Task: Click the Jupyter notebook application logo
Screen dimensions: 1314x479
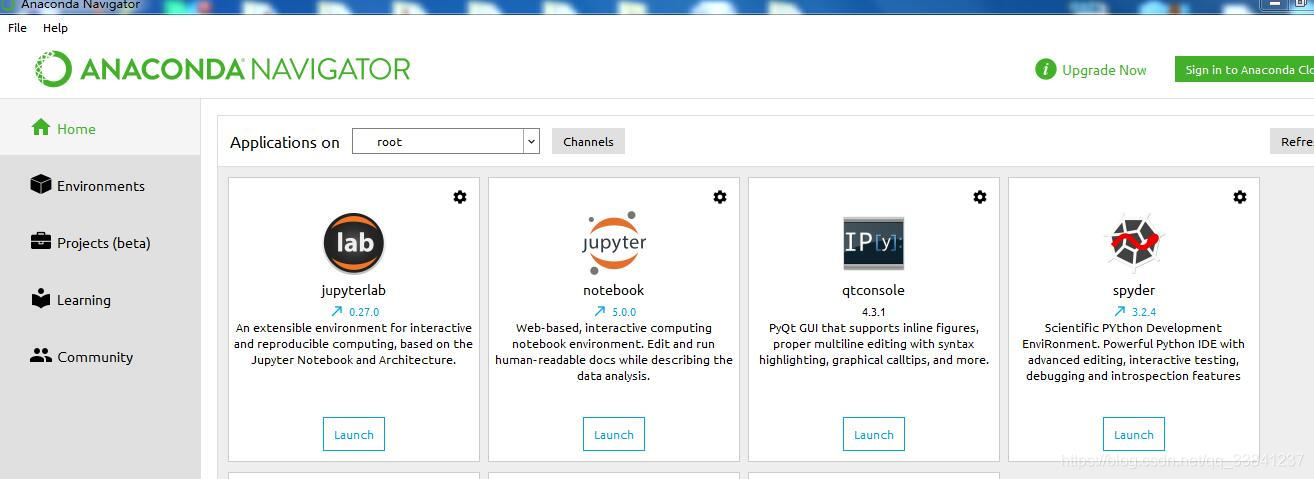Action: [614, 242]
